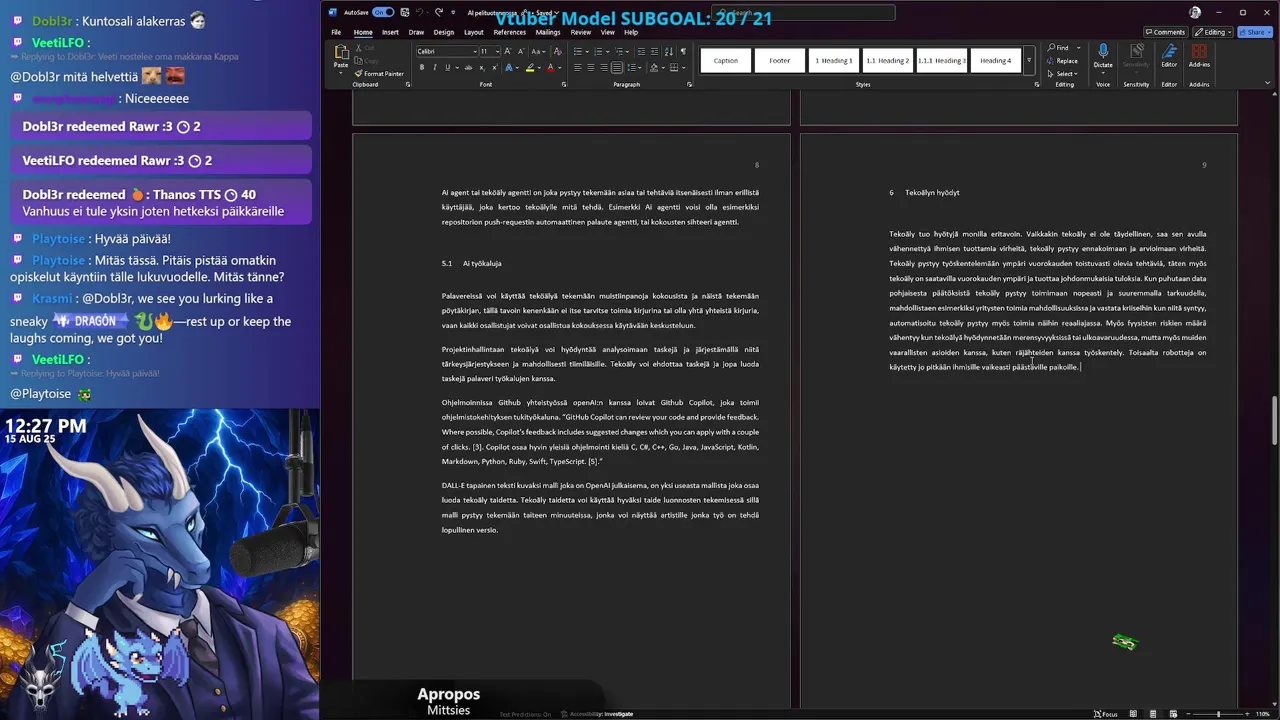
Task: Toggle Italic formatting
Action: pos(435,67)
